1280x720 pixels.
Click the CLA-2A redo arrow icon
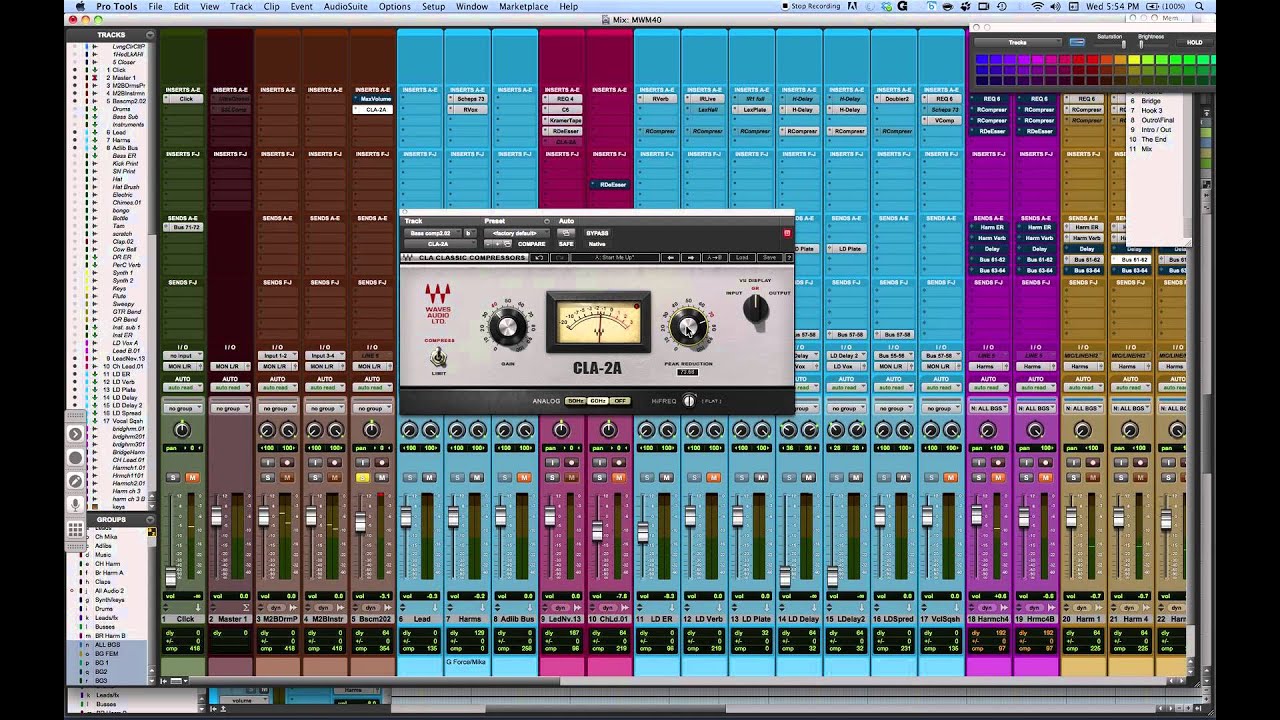pos(559,258)
